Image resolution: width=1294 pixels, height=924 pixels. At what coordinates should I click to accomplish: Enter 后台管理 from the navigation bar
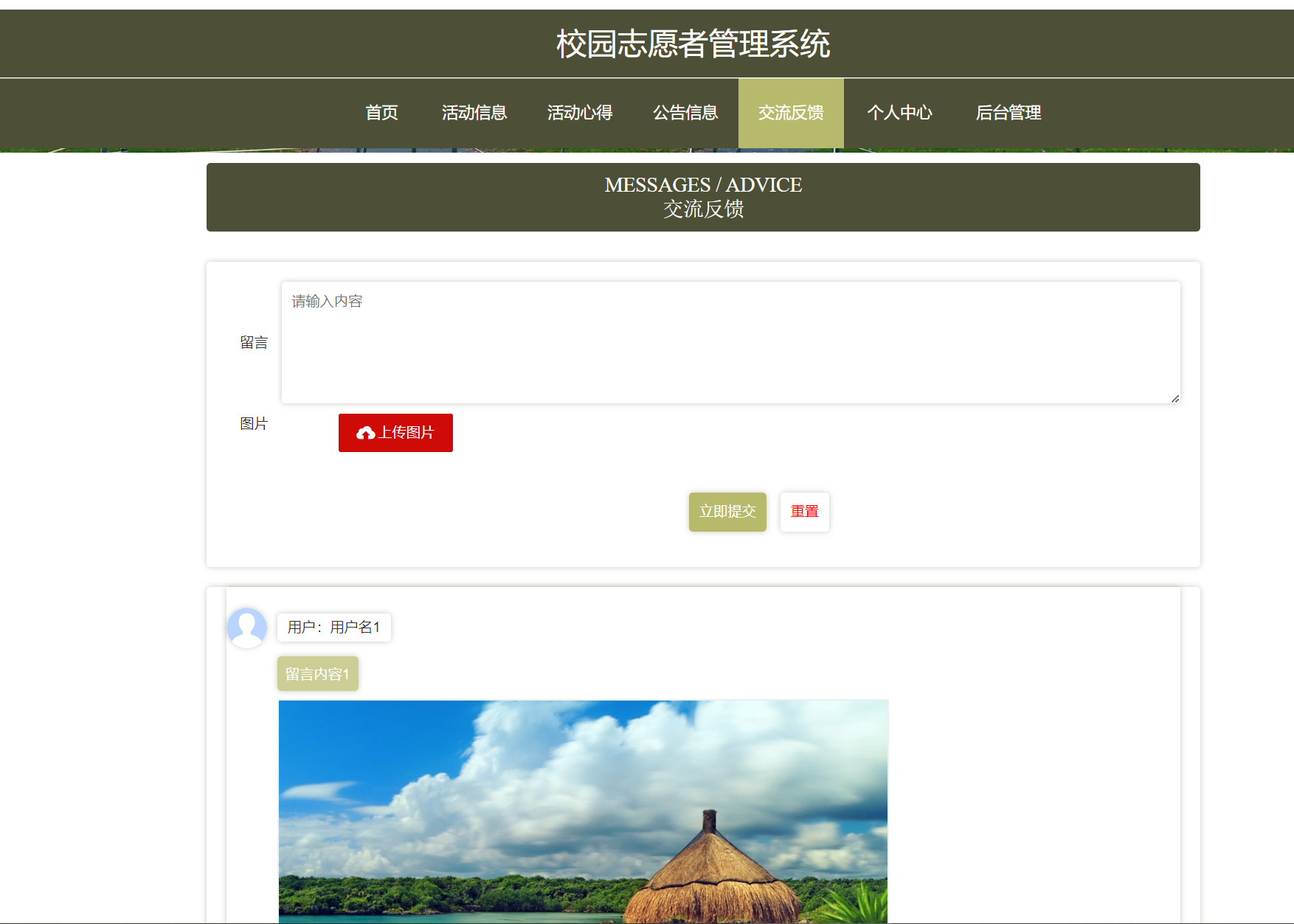(x=1008, y=113)
